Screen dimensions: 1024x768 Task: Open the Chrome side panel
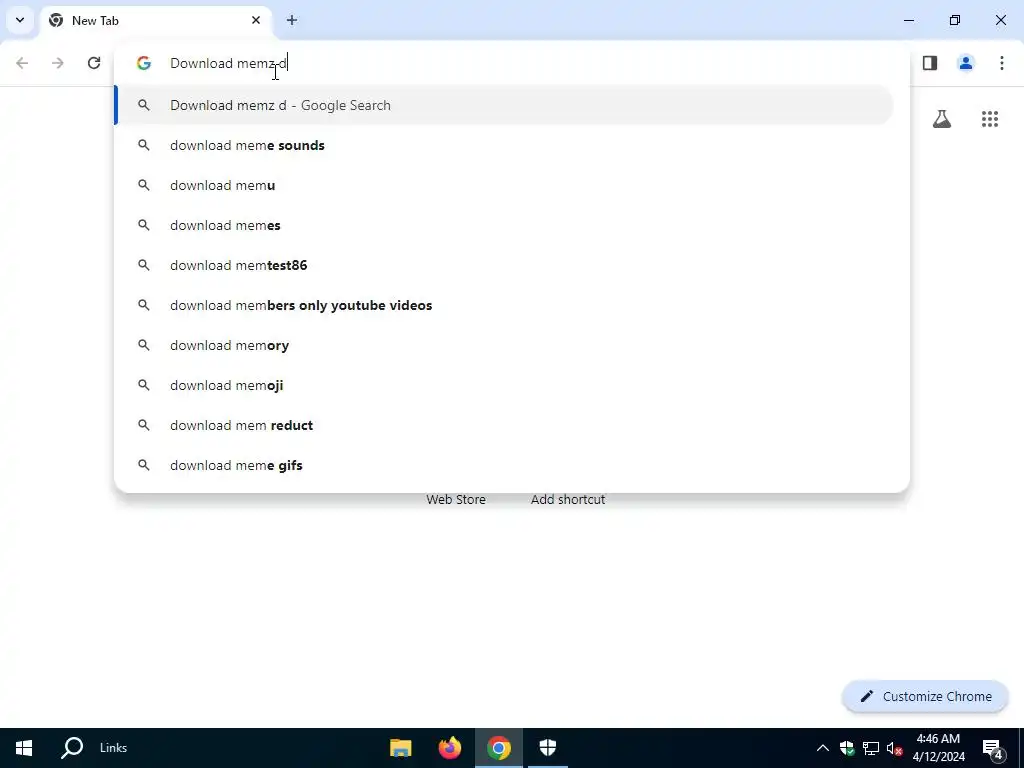930,63
